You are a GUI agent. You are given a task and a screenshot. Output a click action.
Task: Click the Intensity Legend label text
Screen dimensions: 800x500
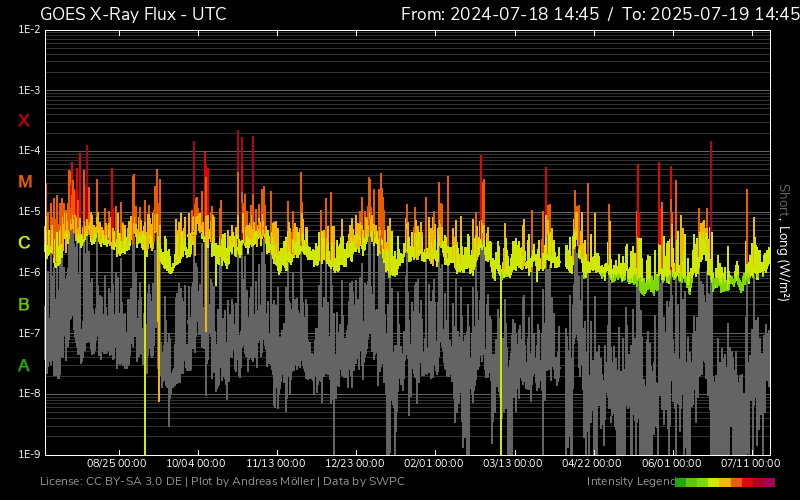(629, 482)
